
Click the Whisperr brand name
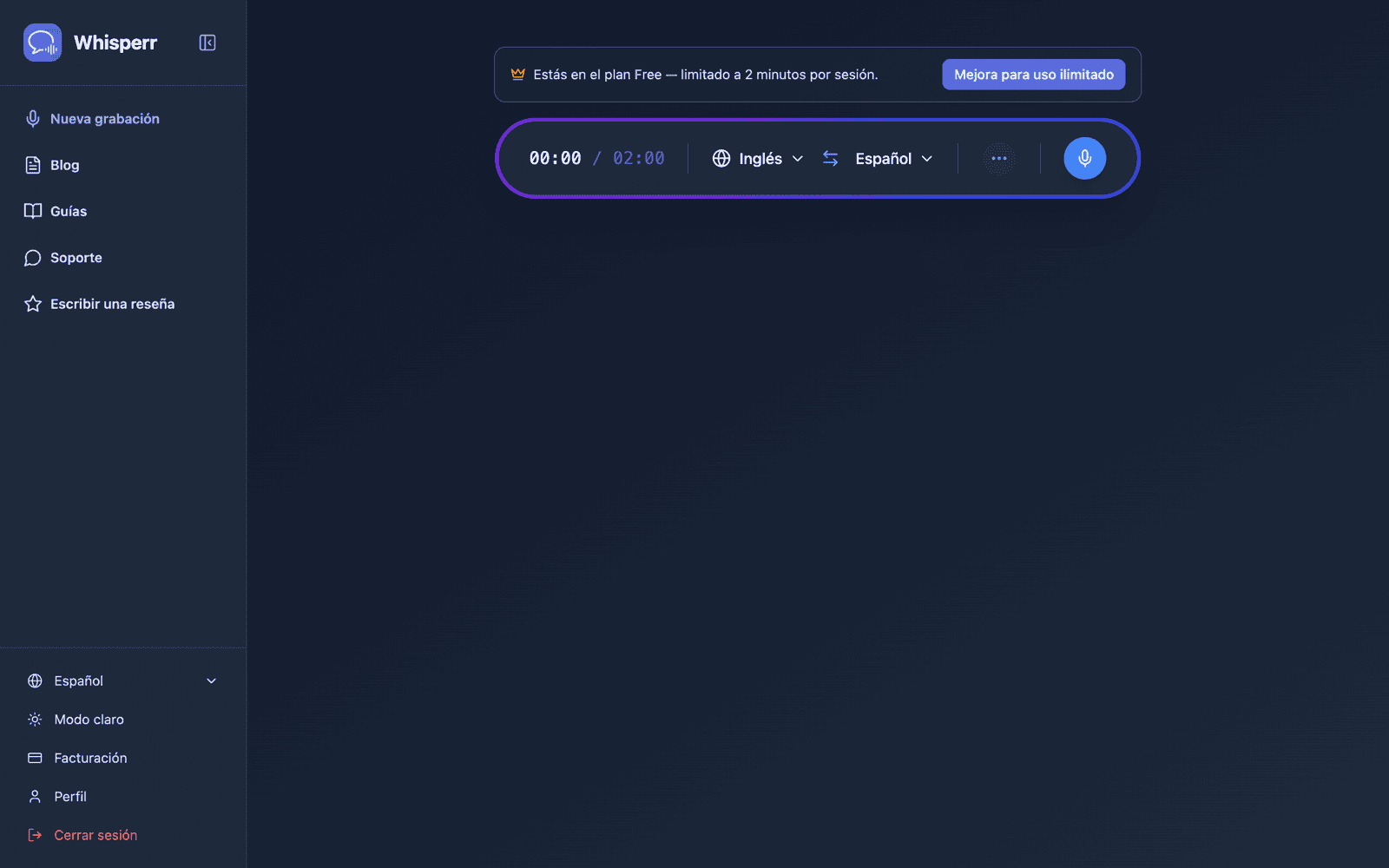click(115, 43)
